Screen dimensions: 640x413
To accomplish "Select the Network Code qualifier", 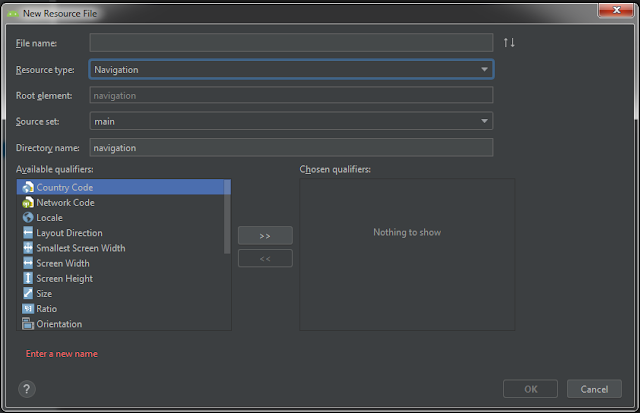I will pyautogui.click(x=121, y=202).
